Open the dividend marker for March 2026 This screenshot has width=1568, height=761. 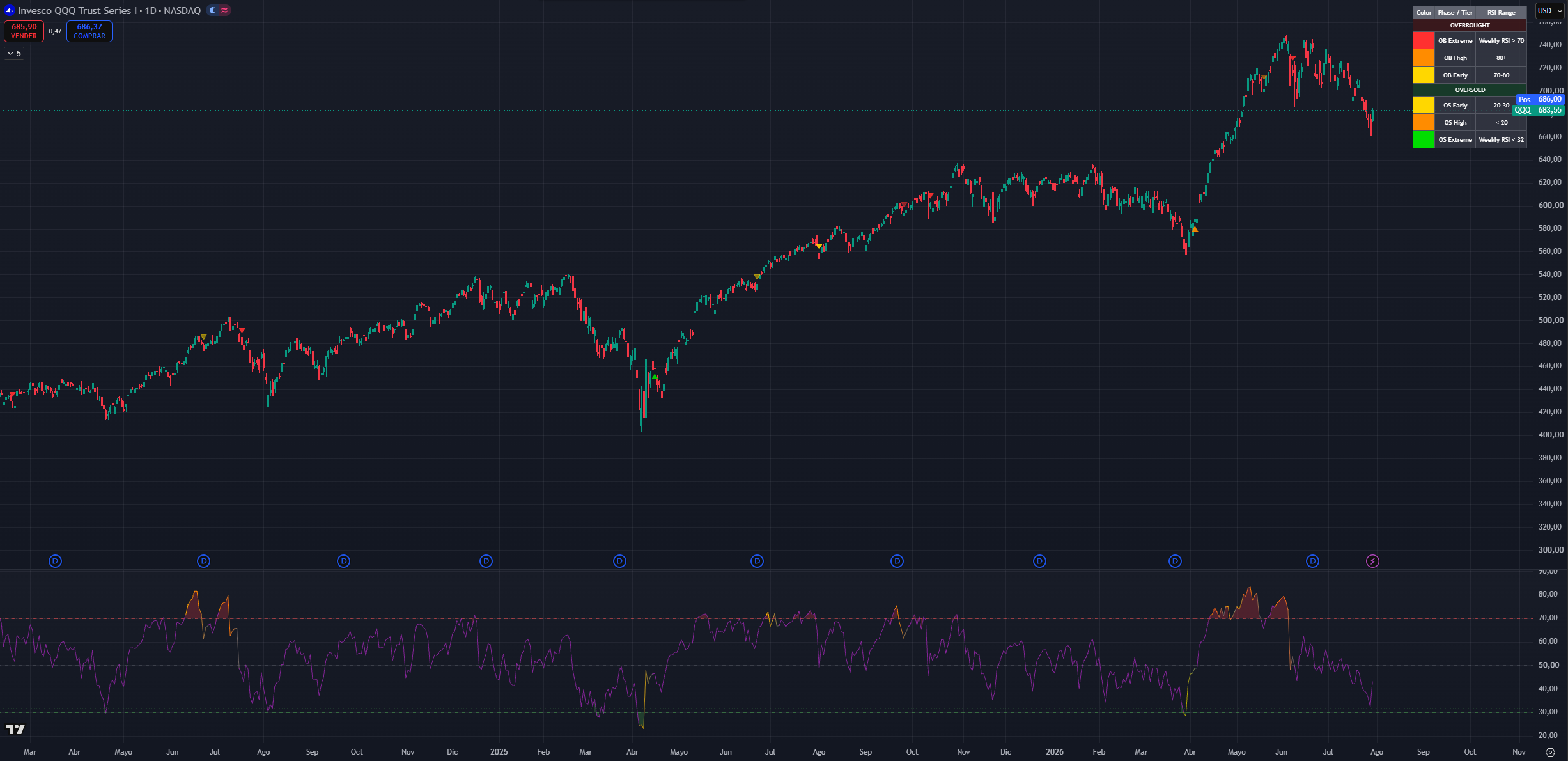1176,561
